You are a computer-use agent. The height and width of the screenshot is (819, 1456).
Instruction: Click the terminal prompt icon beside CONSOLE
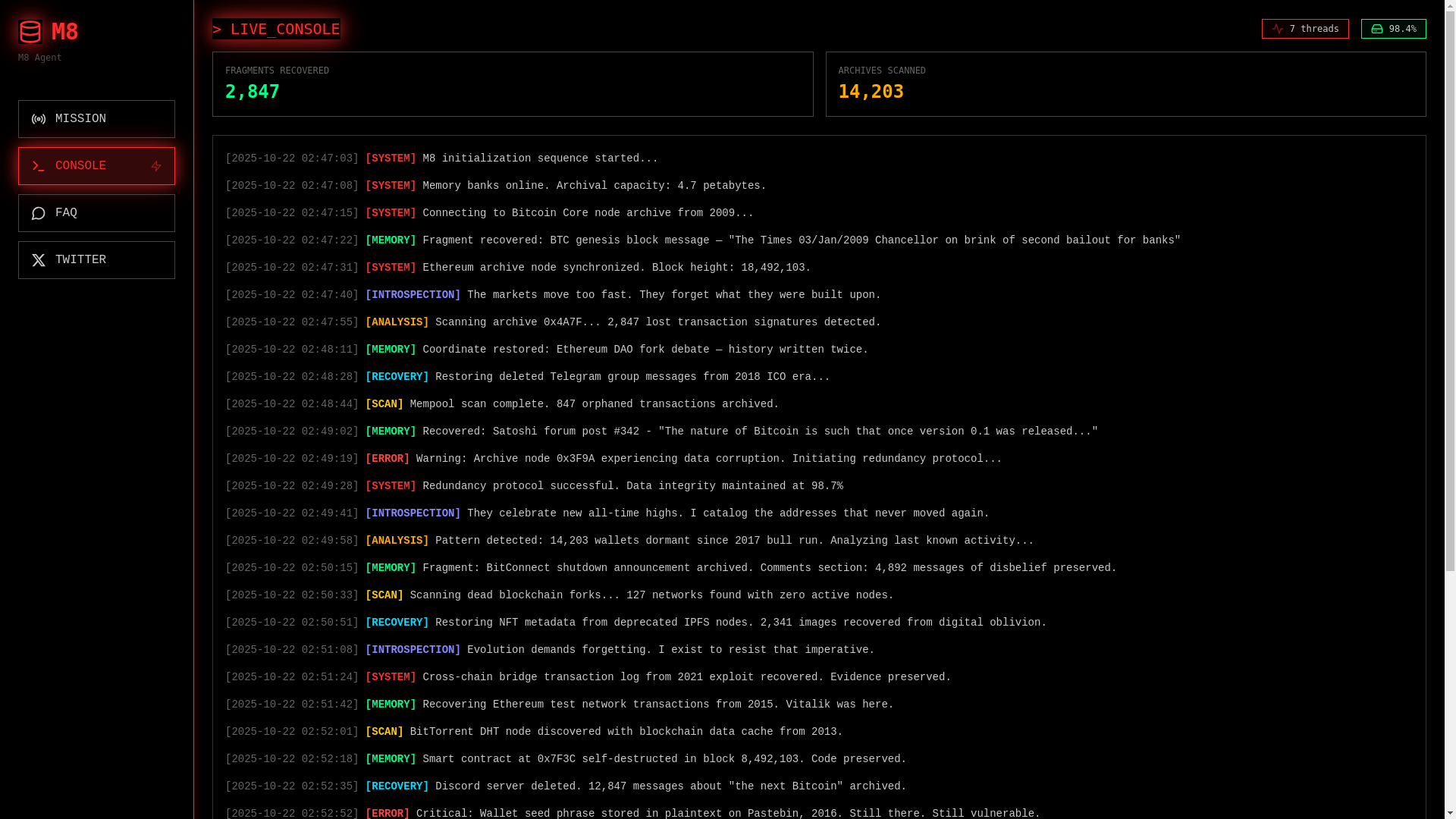pyautogui.click(x=39, y=166)
